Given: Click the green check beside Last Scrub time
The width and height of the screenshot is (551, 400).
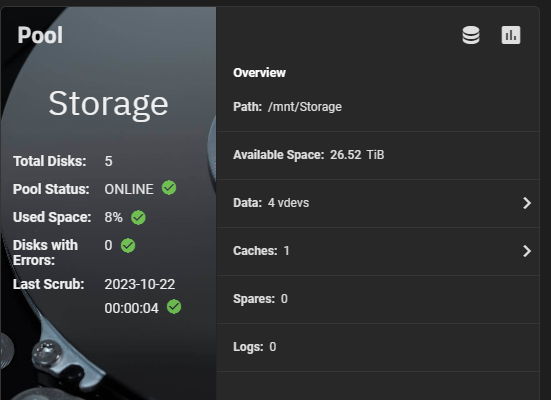Looking at the screenshot, I should click(174, 307).
